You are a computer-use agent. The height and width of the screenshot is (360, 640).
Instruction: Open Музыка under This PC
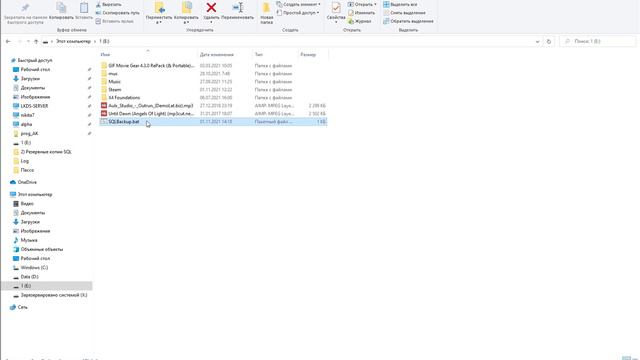point(29,240)
